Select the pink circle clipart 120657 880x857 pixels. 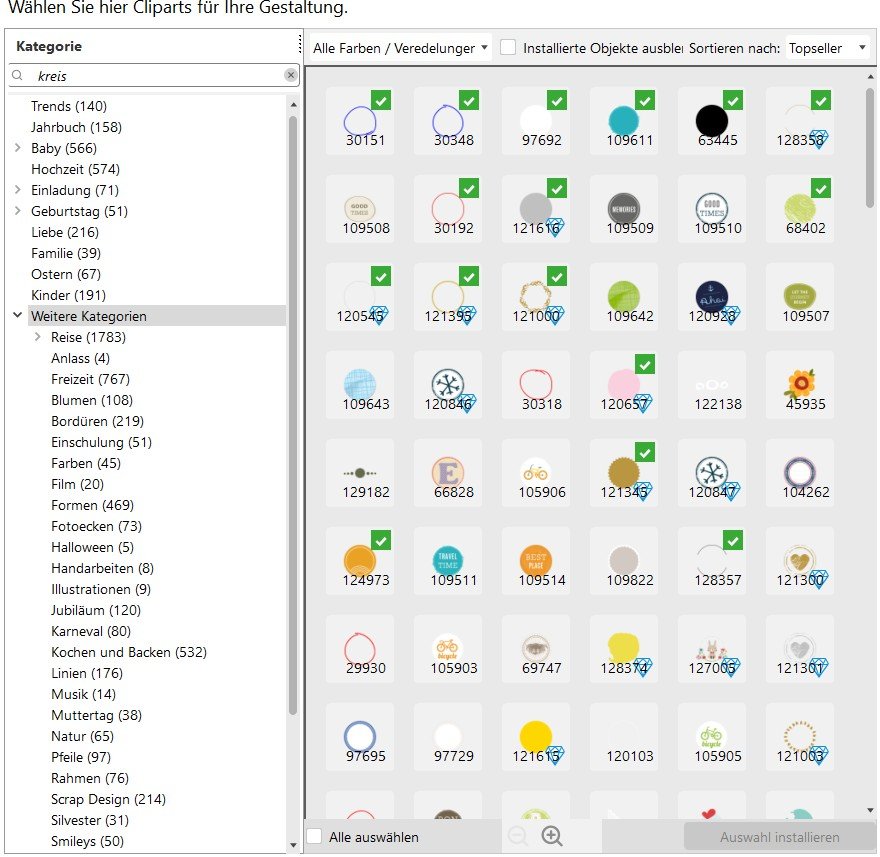[624, 385]
